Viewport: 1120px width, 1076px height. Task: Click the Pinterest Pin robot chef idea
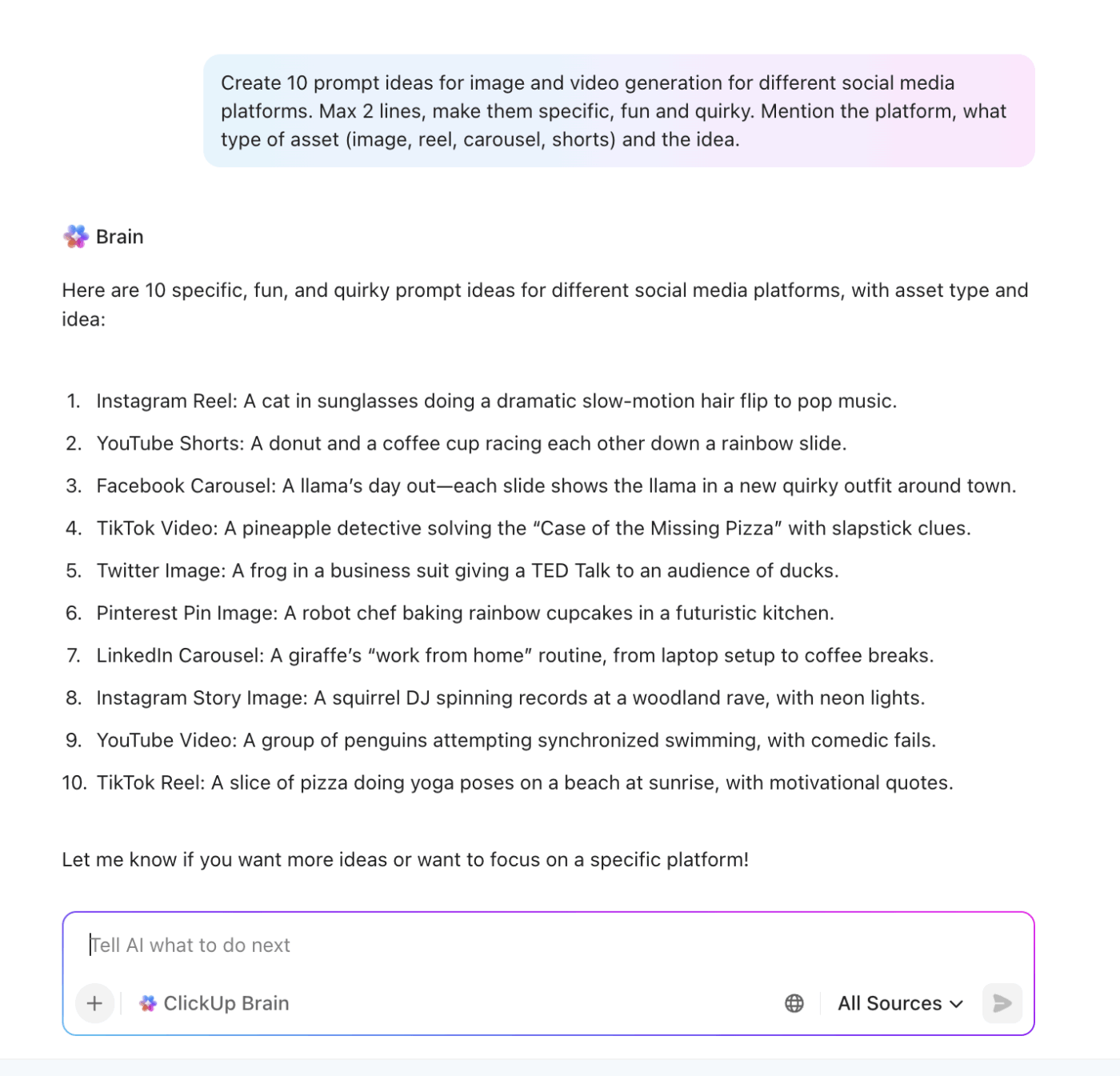[x=465, y=613]
